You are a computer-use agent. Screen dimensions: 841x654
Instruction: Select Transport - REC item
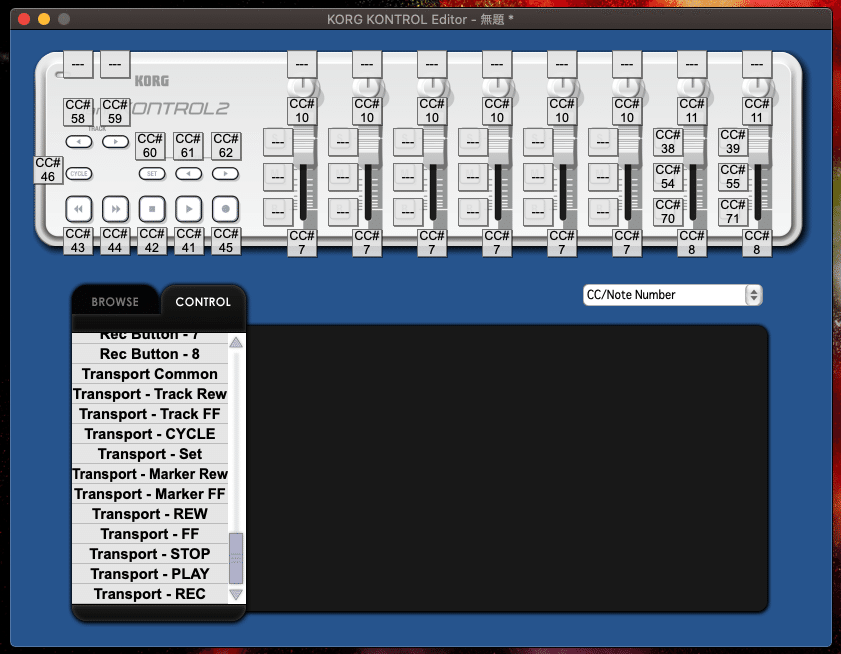[x=150, y=594]
